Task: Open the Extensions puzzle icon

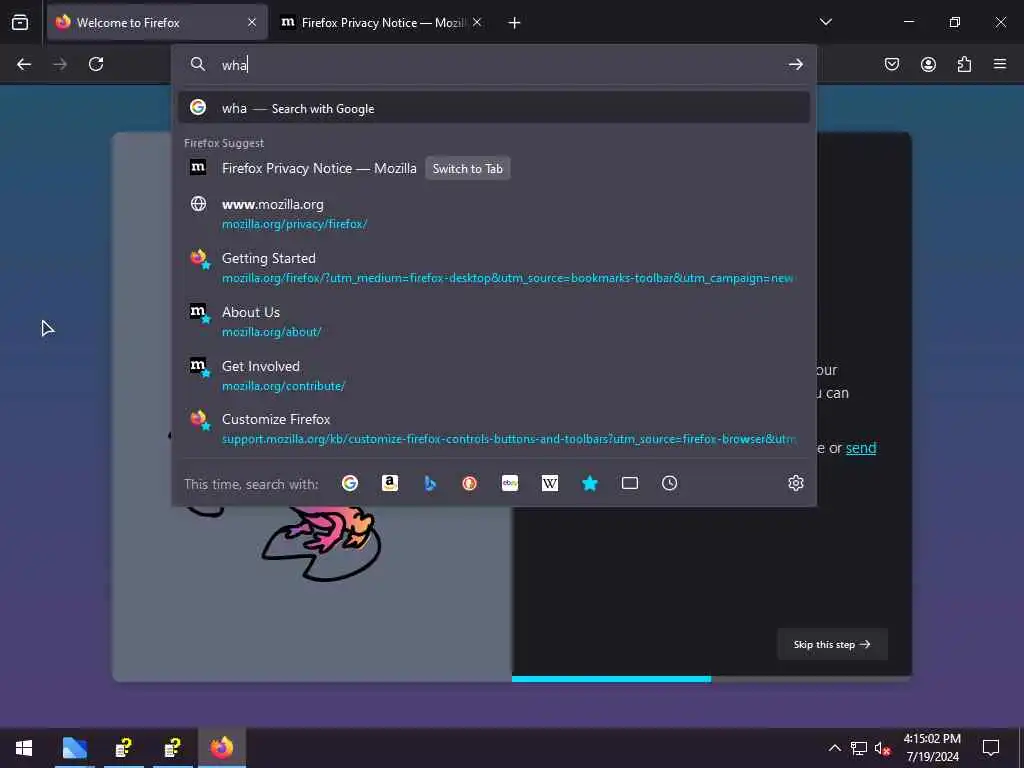Action: click(964, 64)
